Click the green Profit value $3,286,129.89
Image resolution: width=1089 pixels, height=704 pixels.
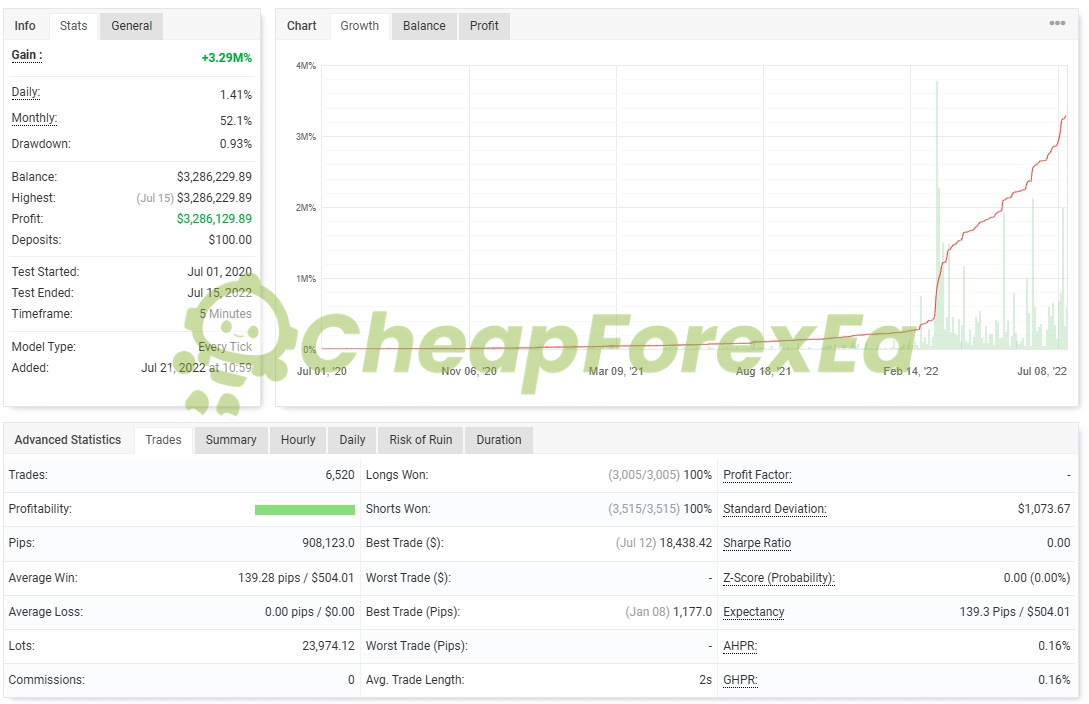coord(214,219)
